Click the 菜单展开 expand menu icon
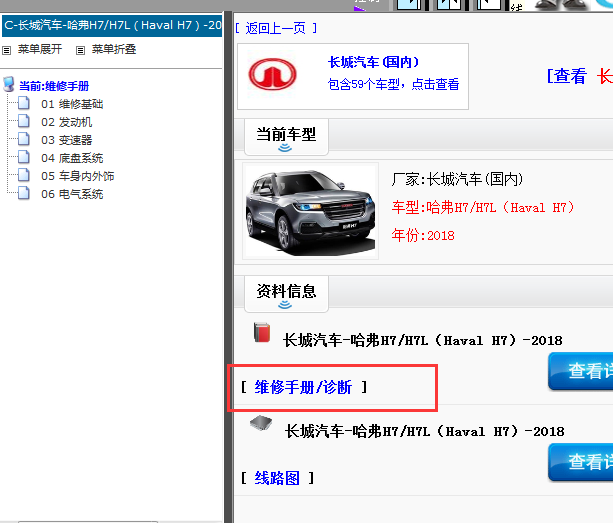Screen dimensions: 613x523 pyautogui.click(x=7, y=50)
